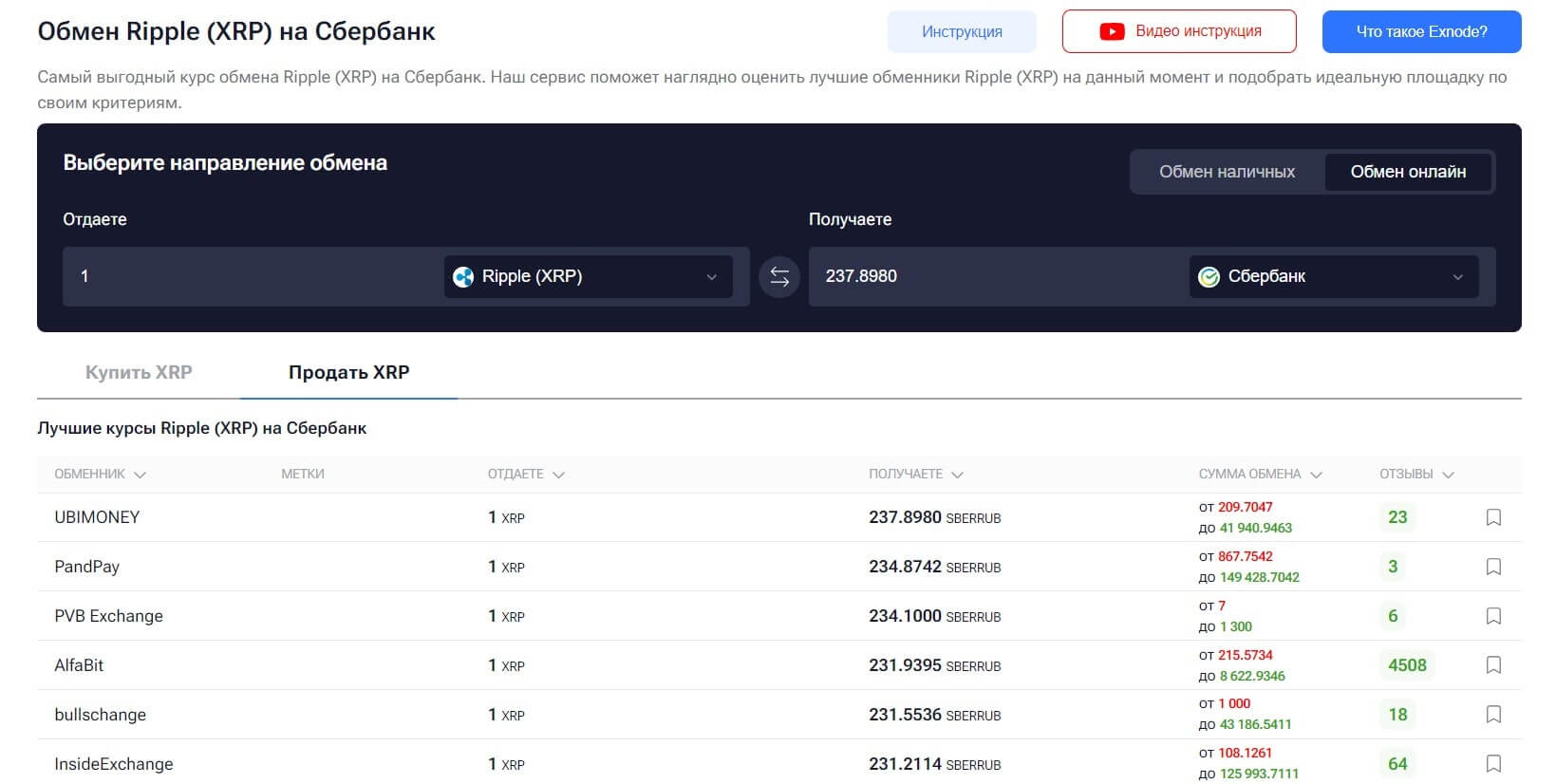
Task: Switch to the Купить XRP tab
Action: pyautogui.click(x=139, y=372)
